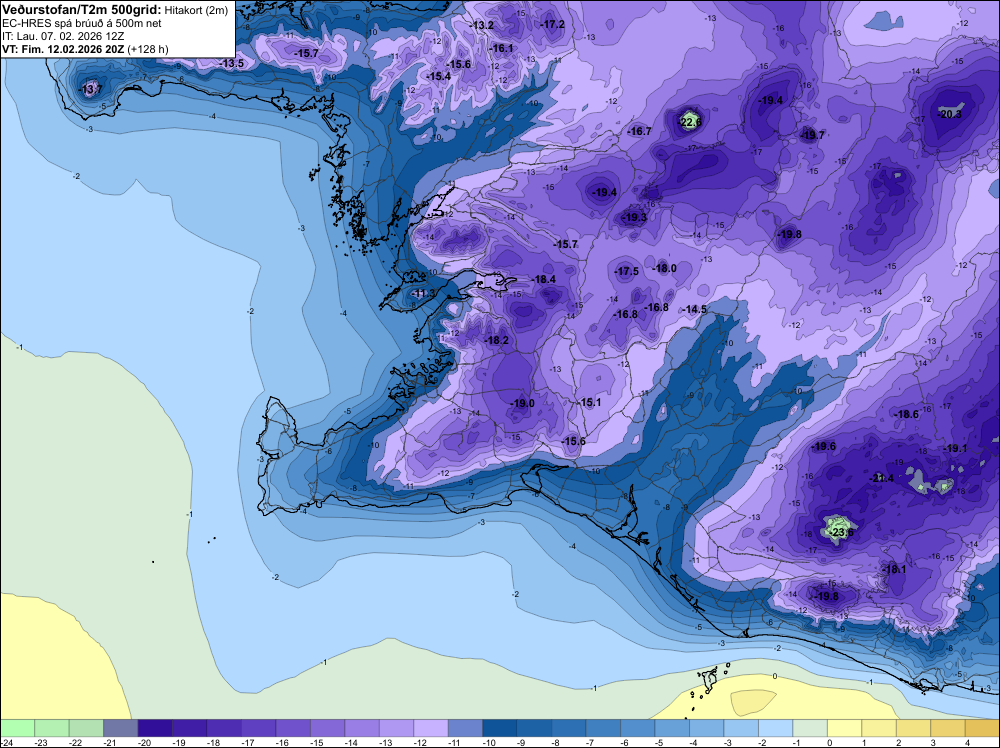Viewport: 1000px width, 748px height.
Task: Click the legend swatch between -21 and -20
Action: coord(121,728)
